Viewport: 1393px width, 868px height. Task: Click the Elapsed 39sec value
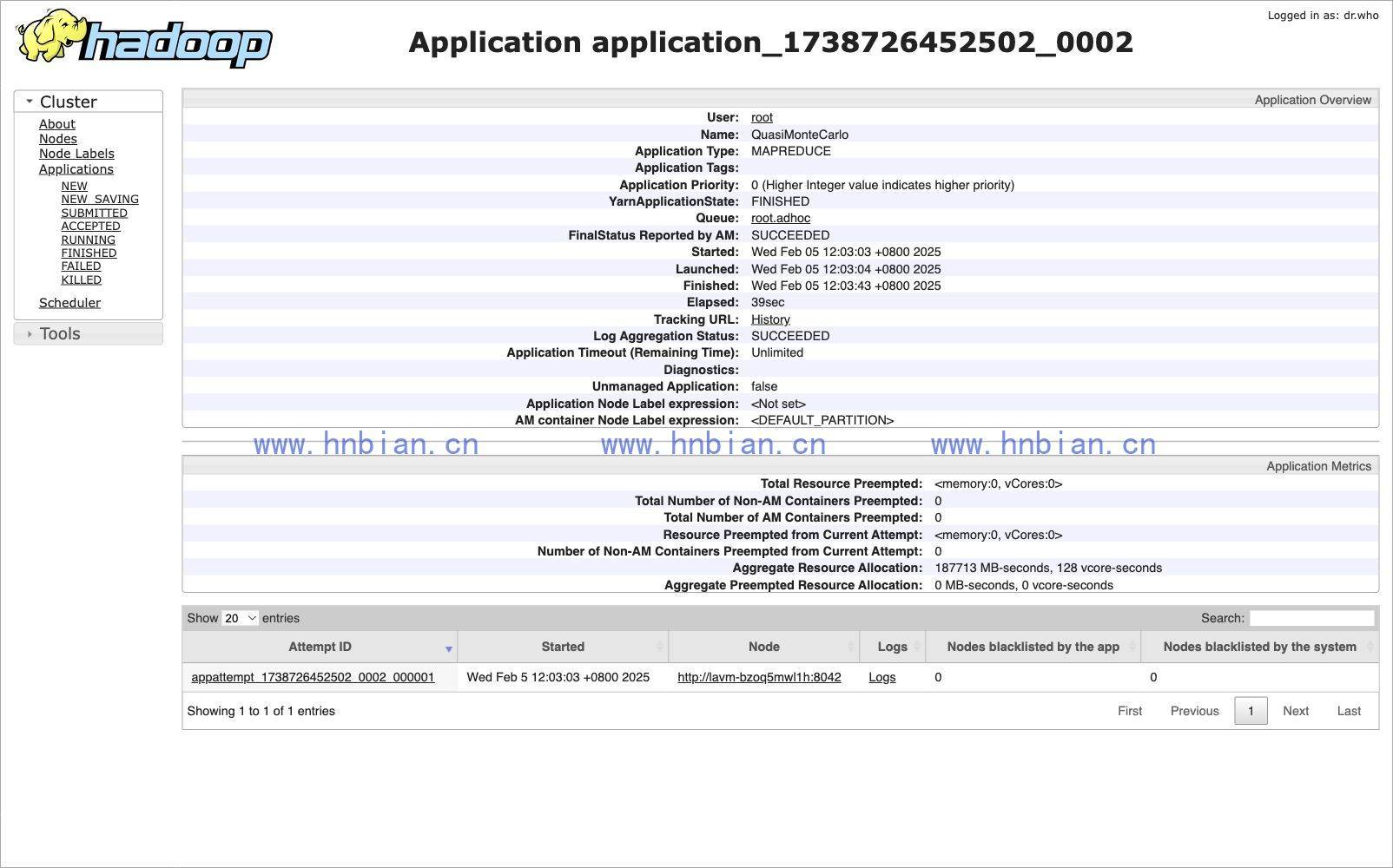(x=768, y=302)
